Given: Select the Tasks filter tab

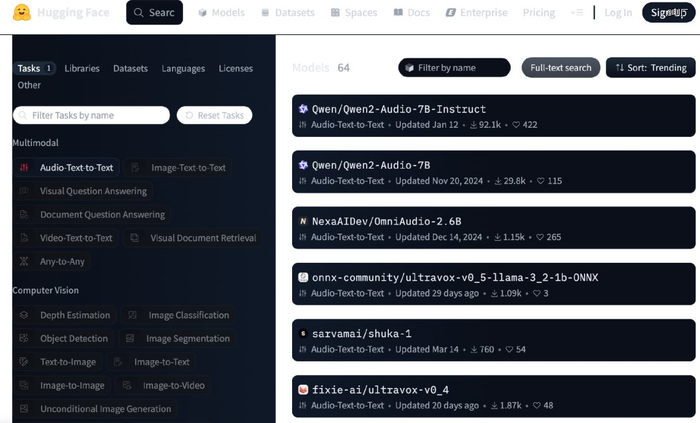Looking at the screenshot, I should [x=34, y=68].
